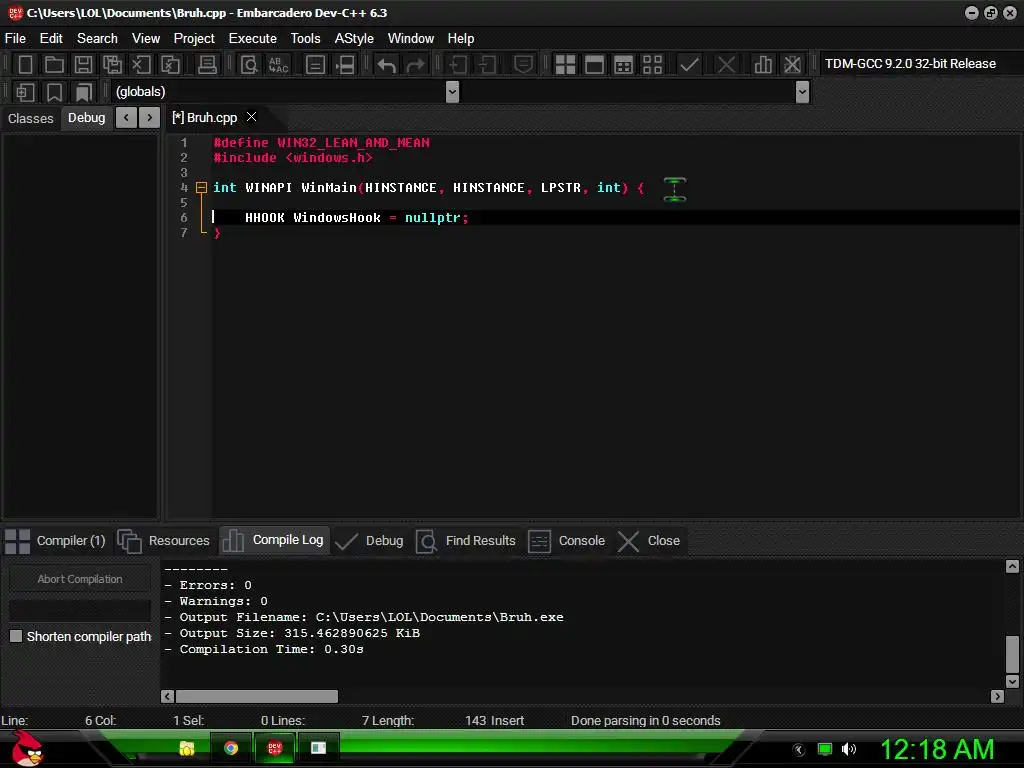Click the Toggle Comment icon
Image resolution: width=1024 pixels, height=768 pixels.
pyautogui.click(x=523, y=64)
